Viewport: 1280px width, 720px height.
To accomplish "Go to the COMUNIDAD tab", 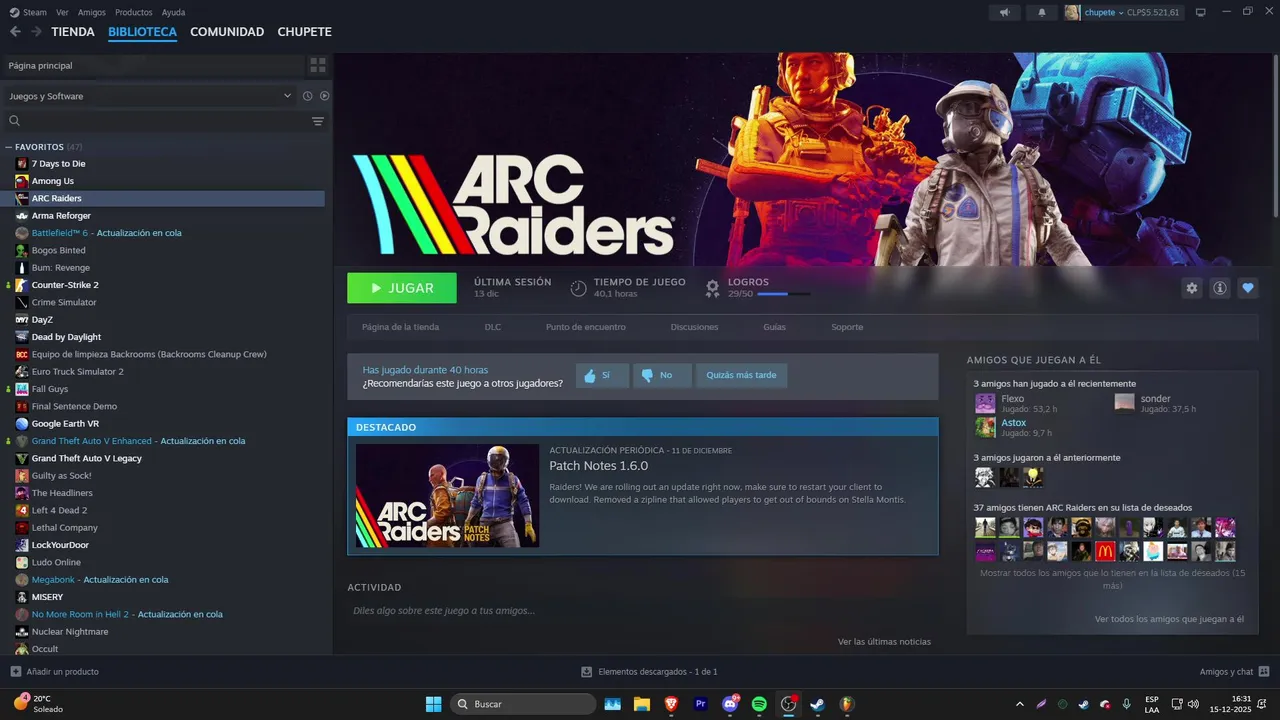I will point(227,32).
